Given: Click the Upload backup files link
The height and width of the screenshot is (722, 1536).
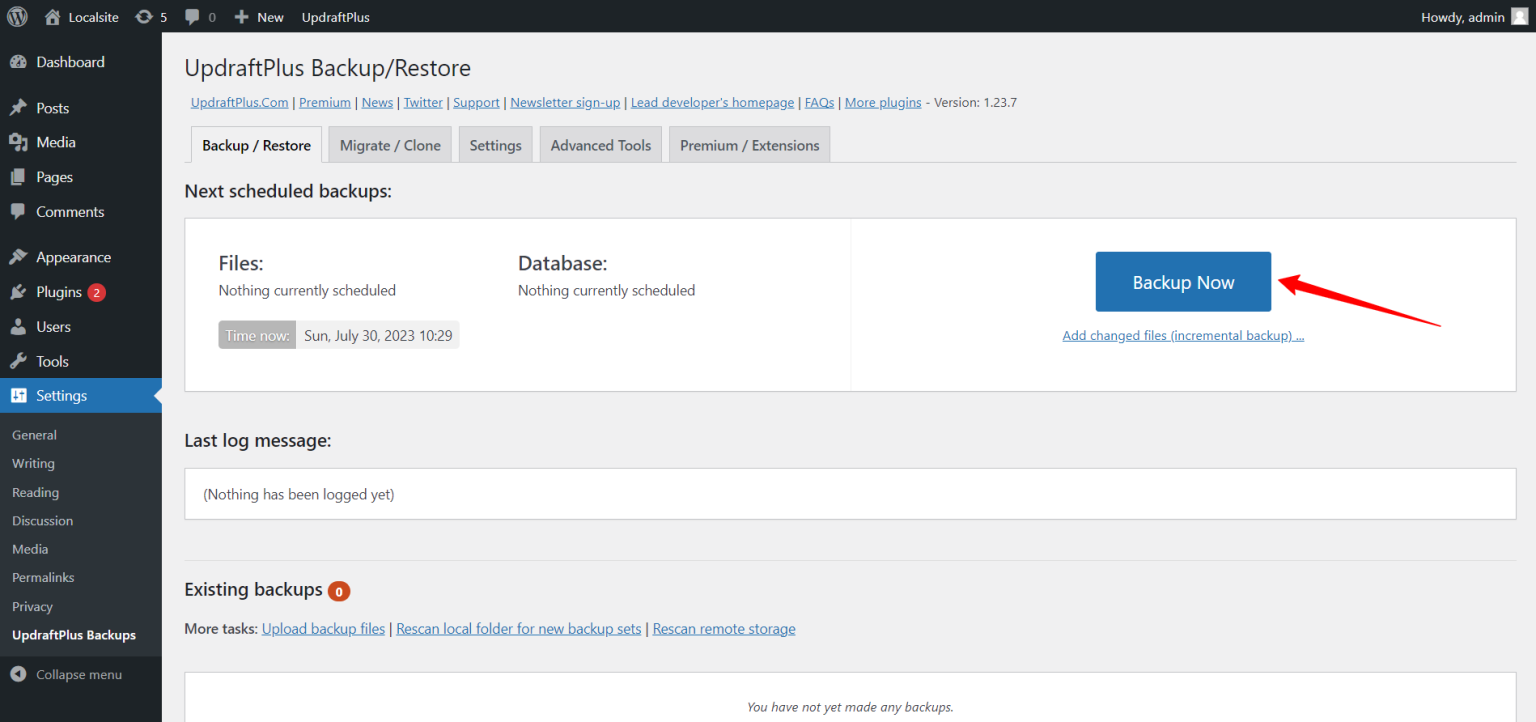Looking at the screenshot, I should tap(323, 628).
